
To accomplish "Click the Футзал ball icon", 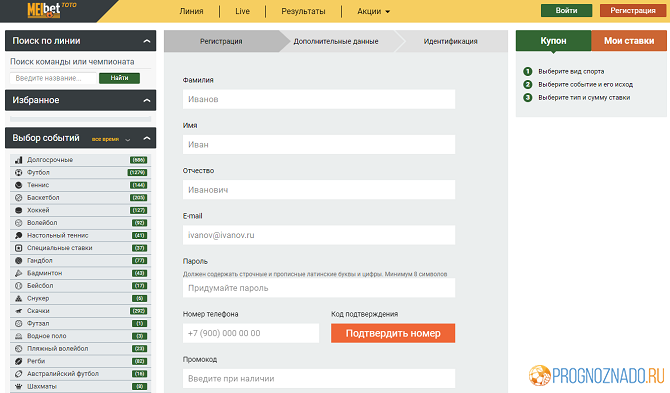I will pos(18,323).
